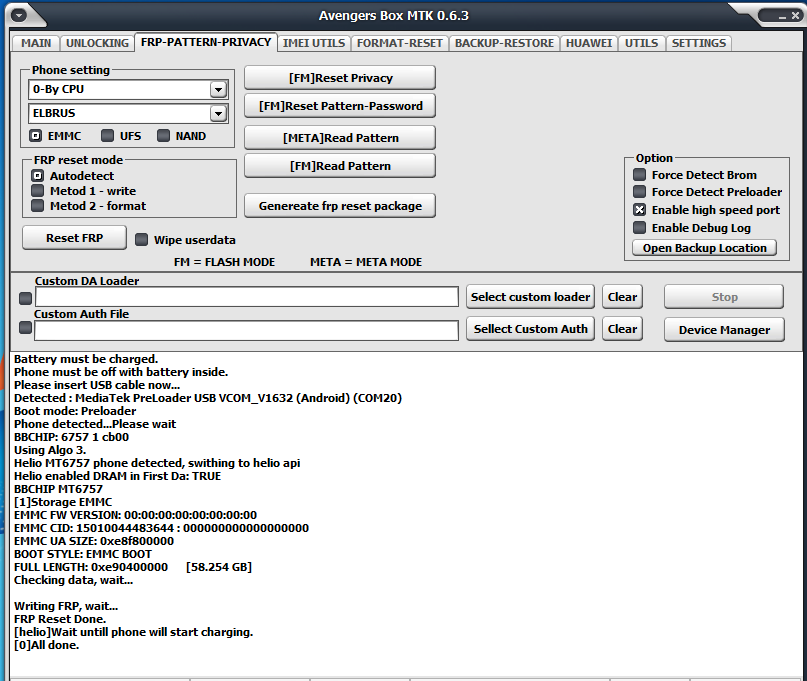Click the 'Please insert USB cable now...' log line

coord(97,385)
